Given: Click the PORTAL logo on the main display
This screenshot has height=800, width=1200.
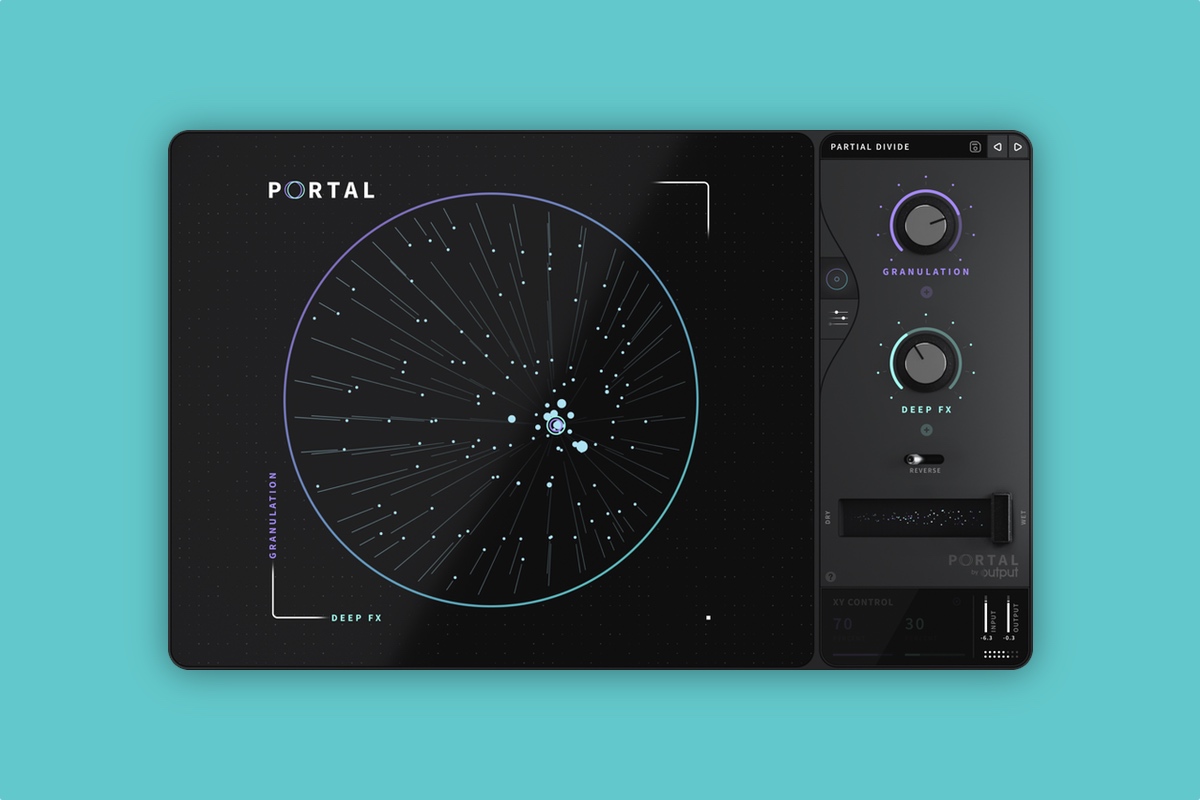Looking at the screenshot, I should pyautogui.click(x=321, y=190).
